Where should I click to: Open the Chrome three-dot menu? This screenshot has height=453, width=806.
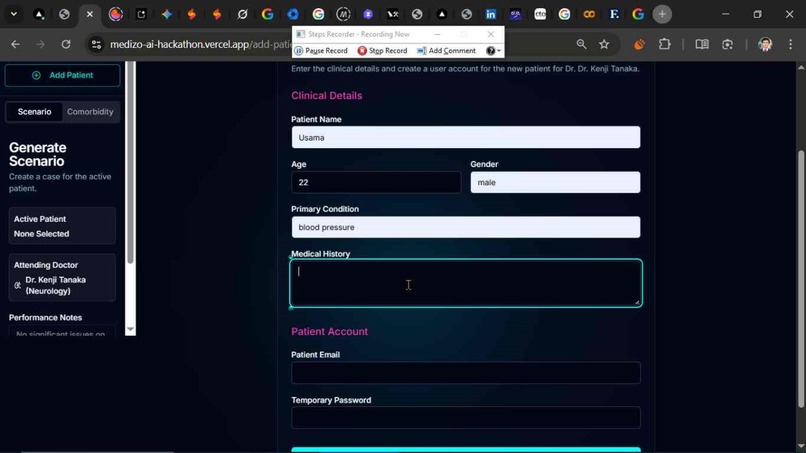(791, 44)
